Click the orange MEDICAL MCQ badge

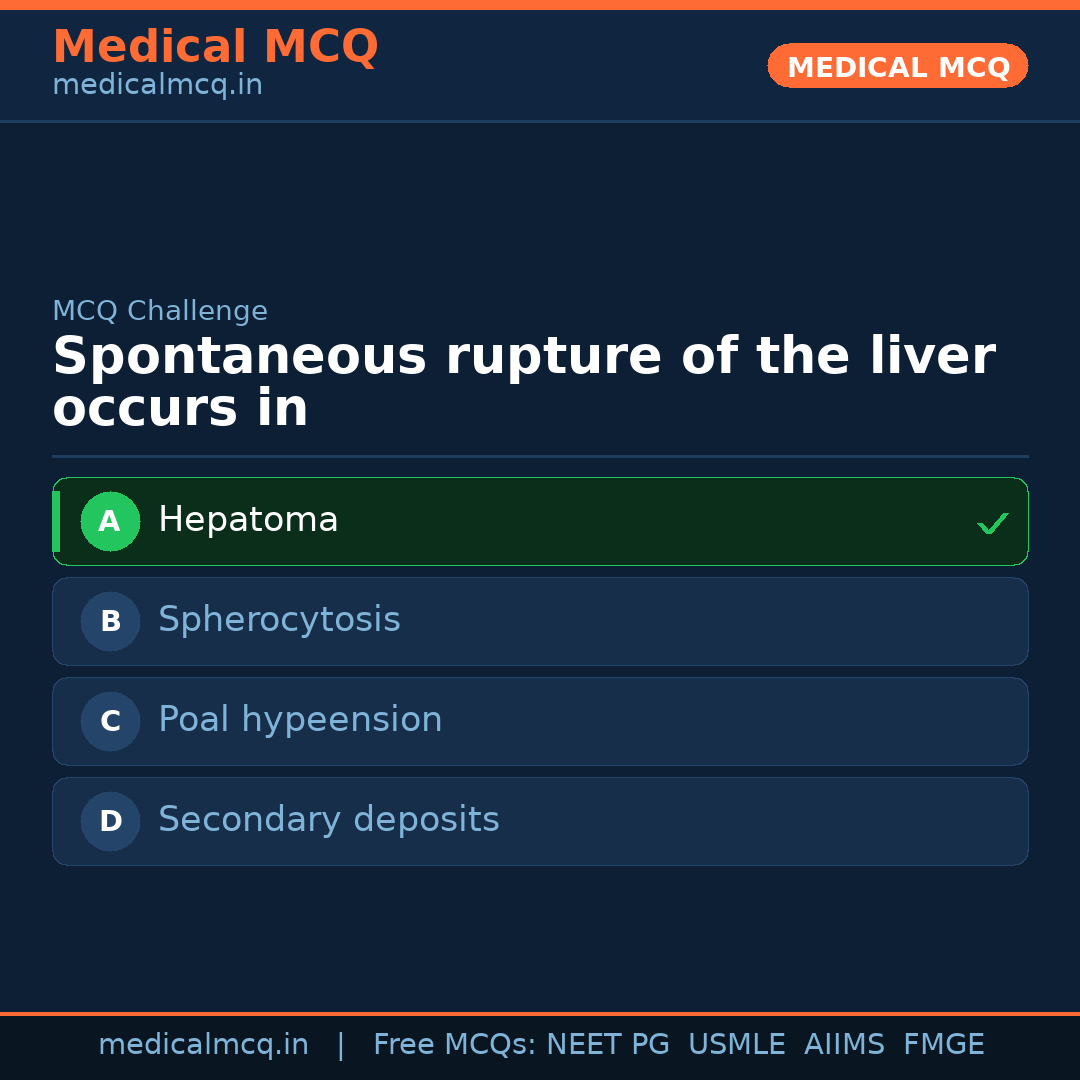point(897,66)
